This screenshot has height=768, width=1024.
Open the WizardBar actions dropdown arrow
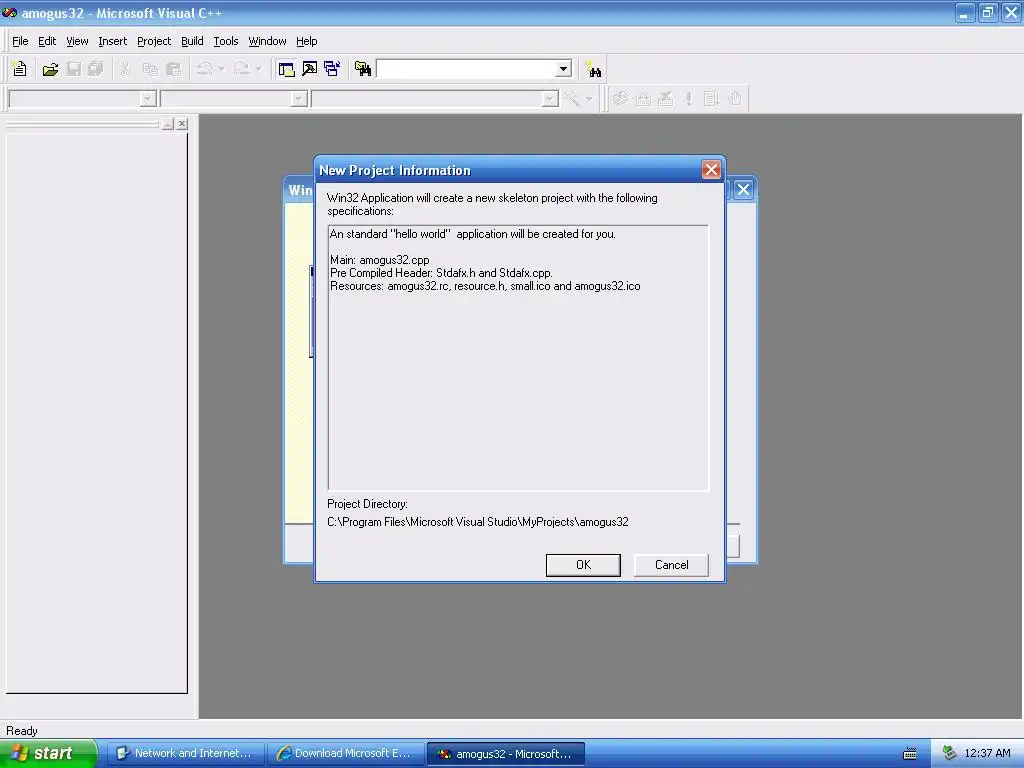(x=589, y=99)
